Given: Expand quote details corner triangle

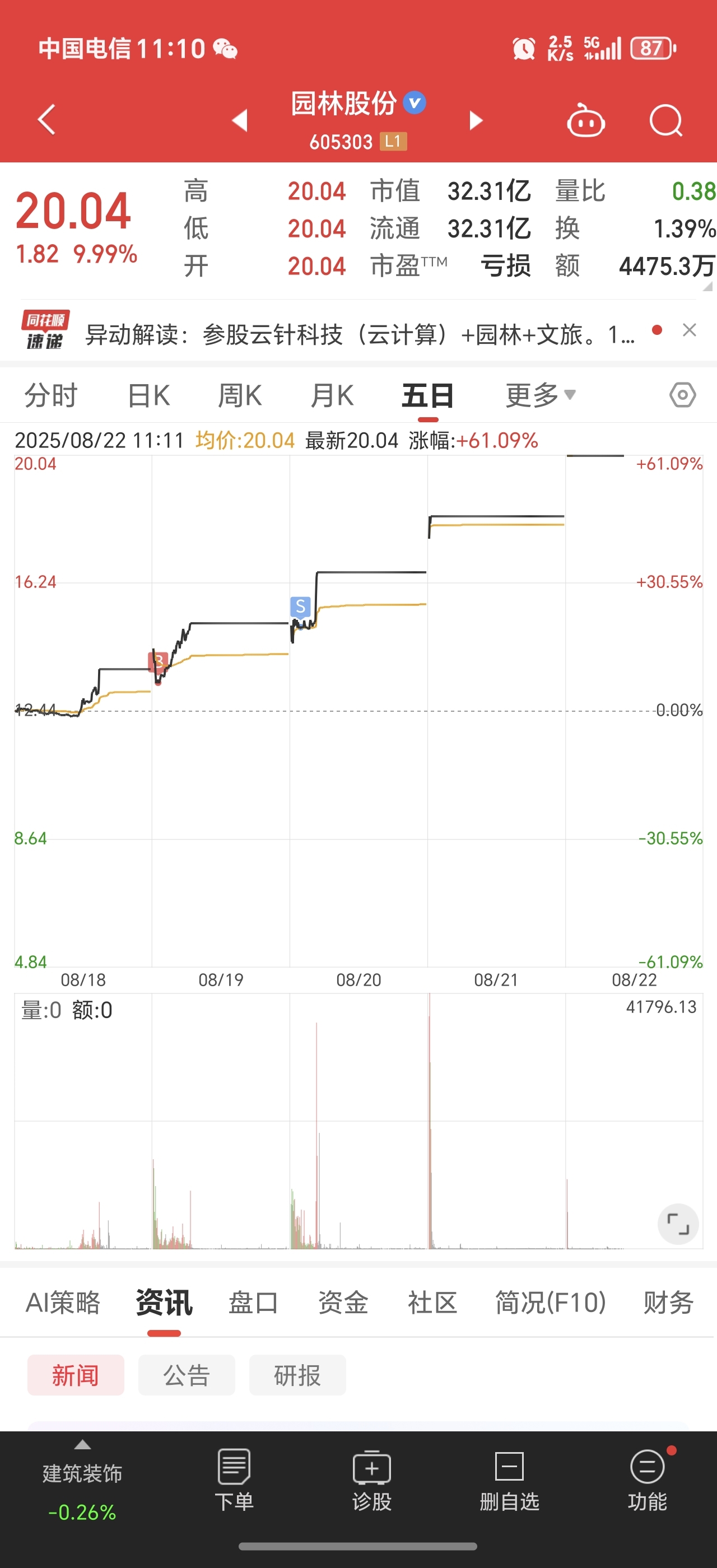Looking at the screenshot, I should 707,286.
